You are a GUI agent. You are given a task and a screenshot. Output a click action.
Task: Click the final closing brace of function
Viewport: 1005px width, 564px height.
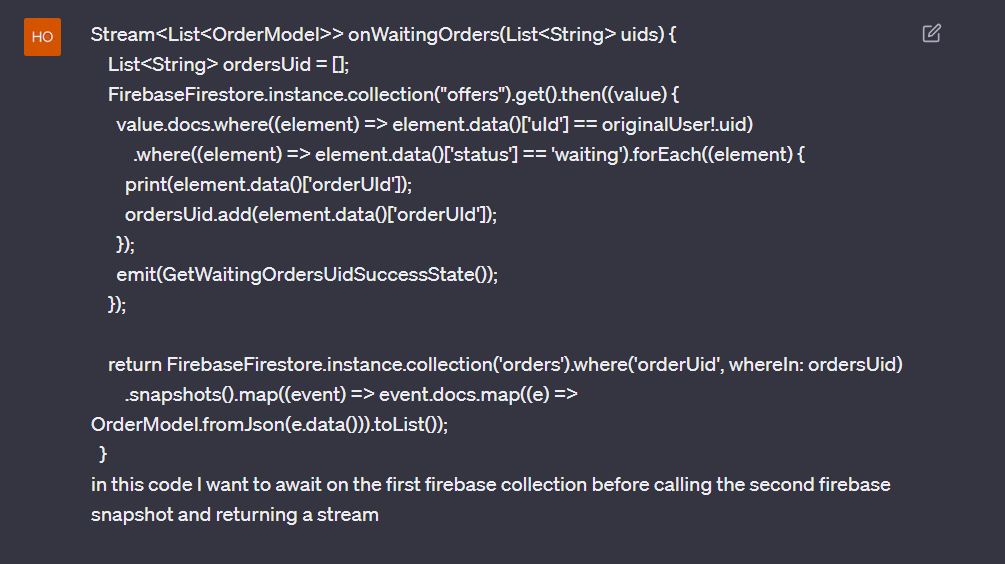(x=103, y=454)
